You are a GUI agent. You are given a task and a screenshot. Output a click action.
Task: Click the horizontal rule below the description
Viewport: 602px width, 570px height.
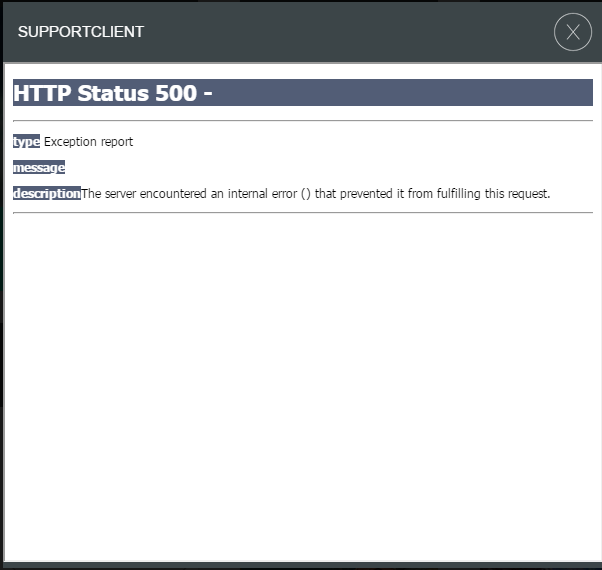pyautogui.click(x=302, y=213)
